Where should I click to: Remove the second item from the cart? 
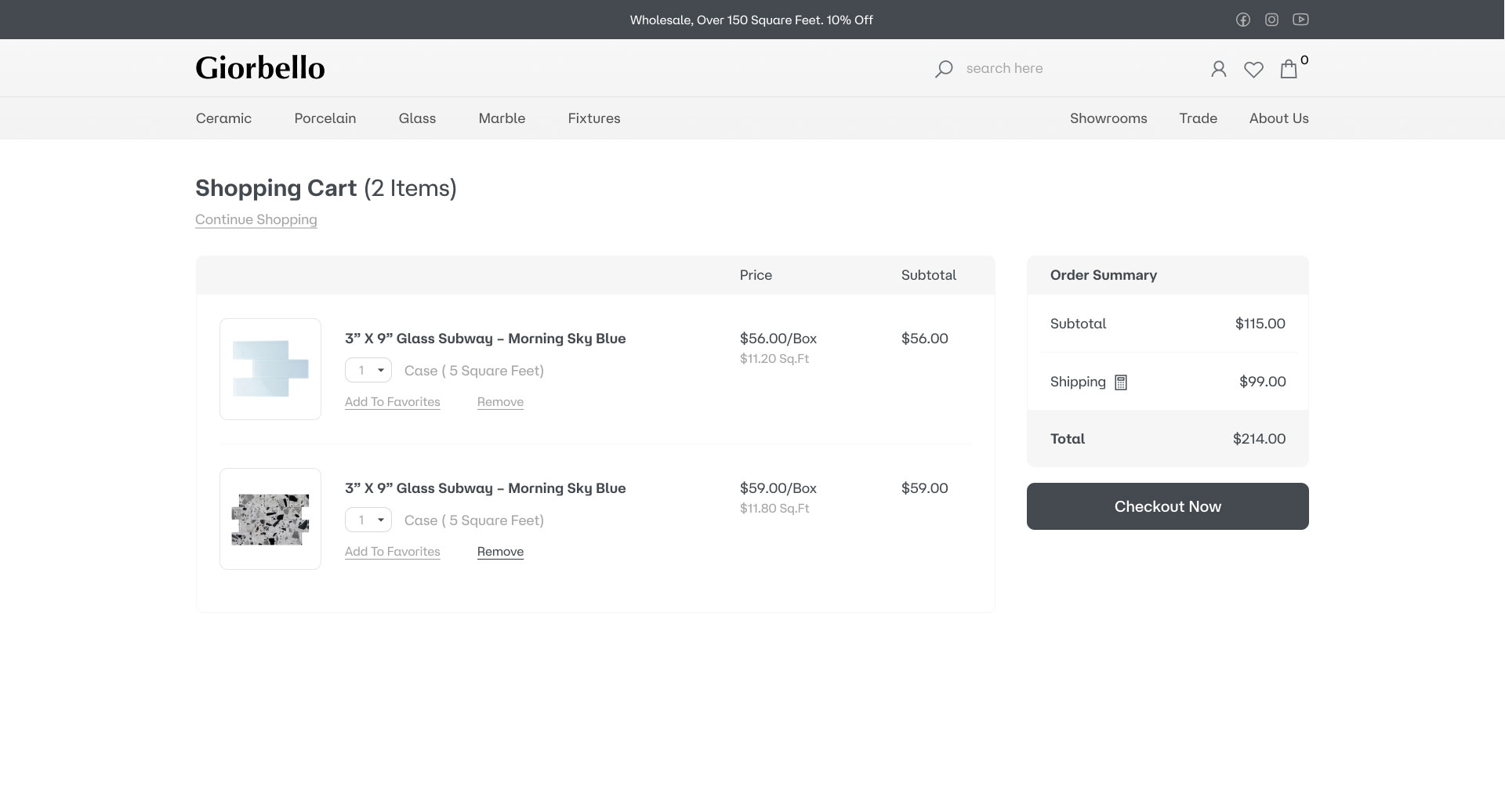500,552
